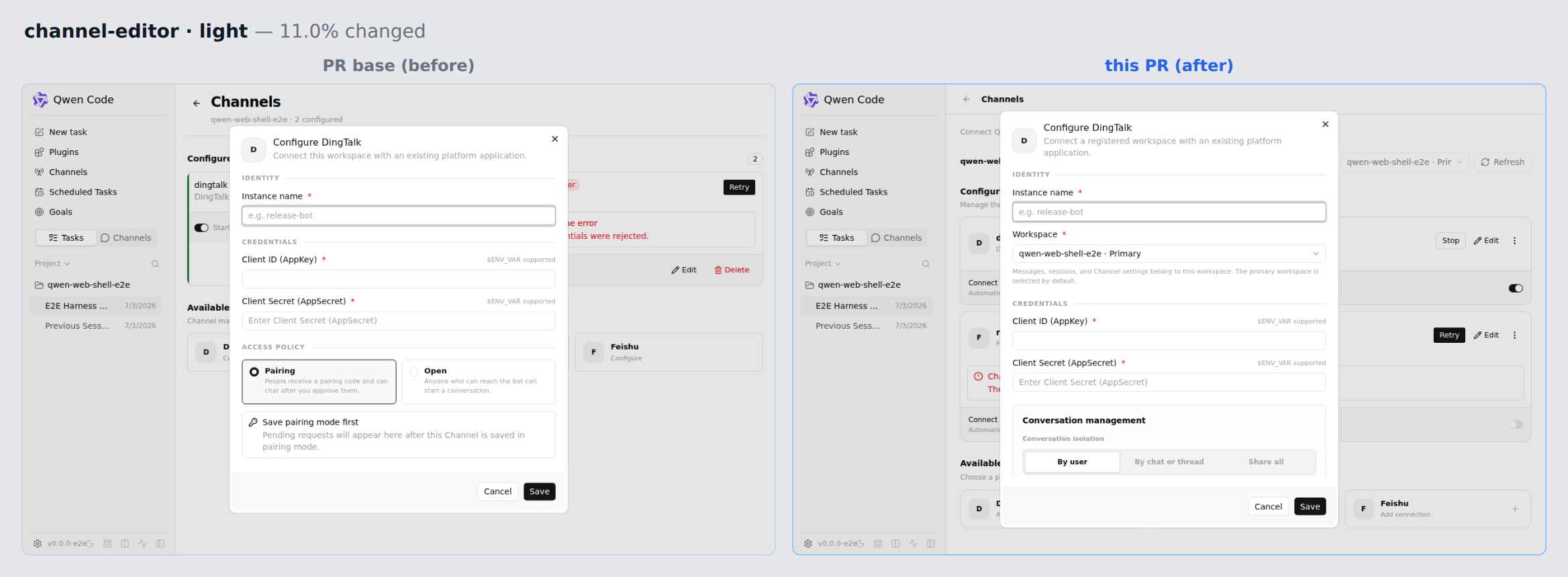The height and width of the screenshot is (577, 1568).
Task: Click the plus icon on the Feishu card in the after panel
Action: pyautogui.click(x=1515, y=509)
